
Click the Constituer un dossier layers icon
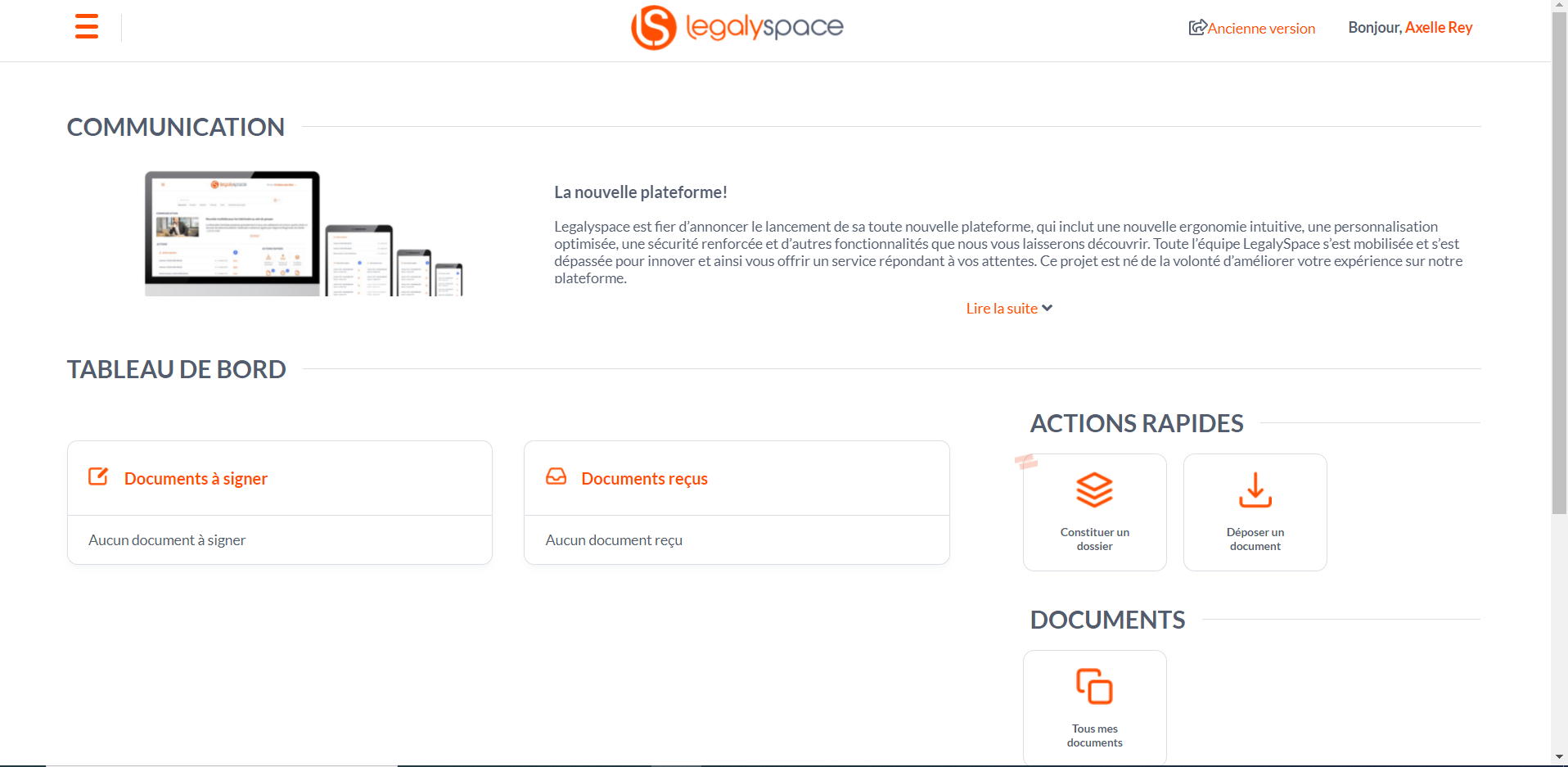1094,490
